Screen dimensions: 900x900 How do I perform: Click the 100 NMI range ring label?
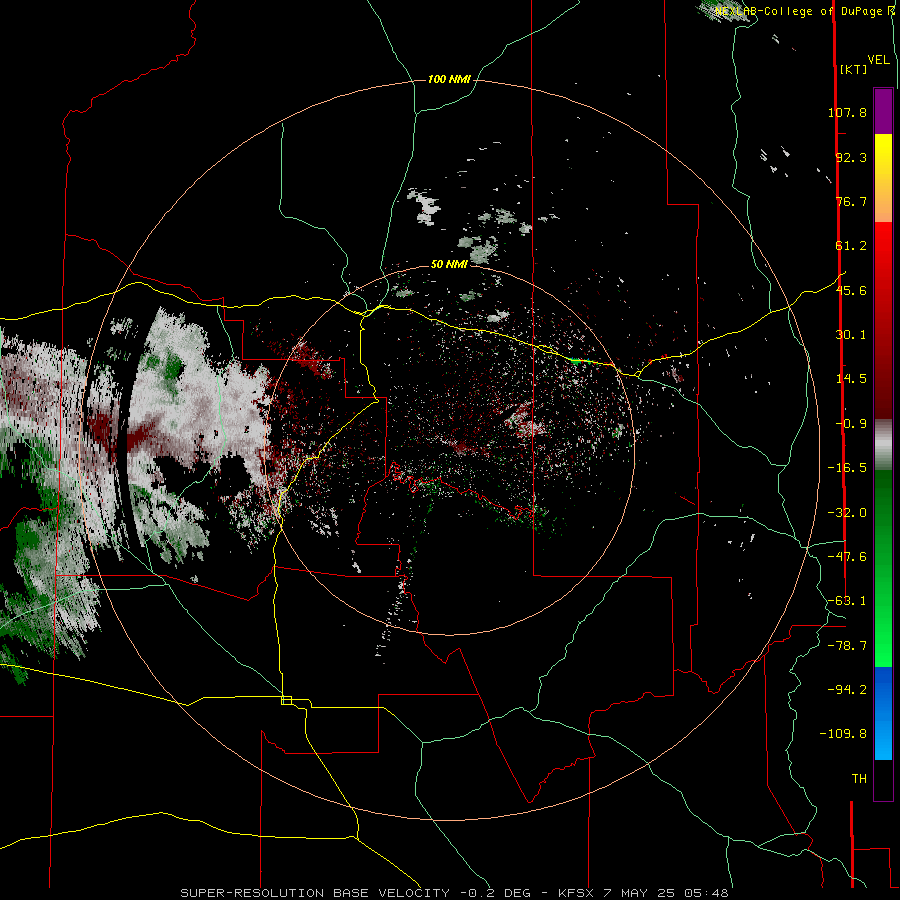click(449, 79)
